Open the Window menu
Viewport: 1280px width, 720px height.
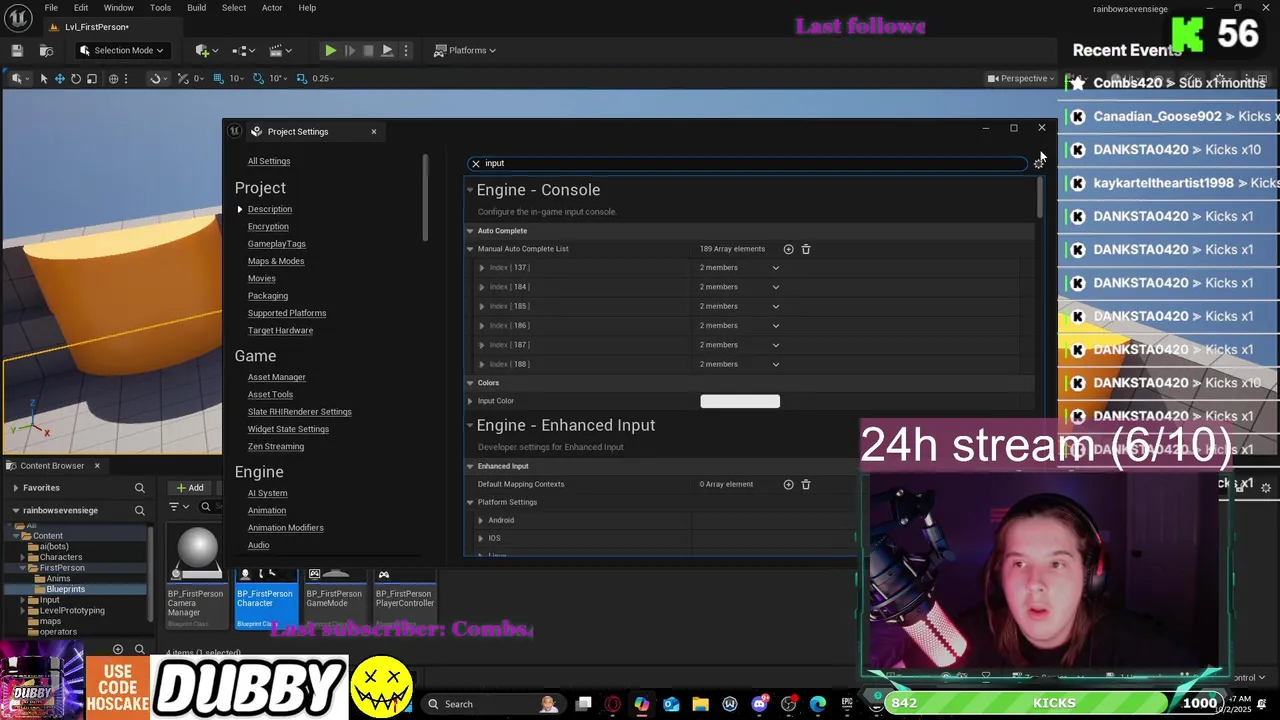[x=118, y=8]
